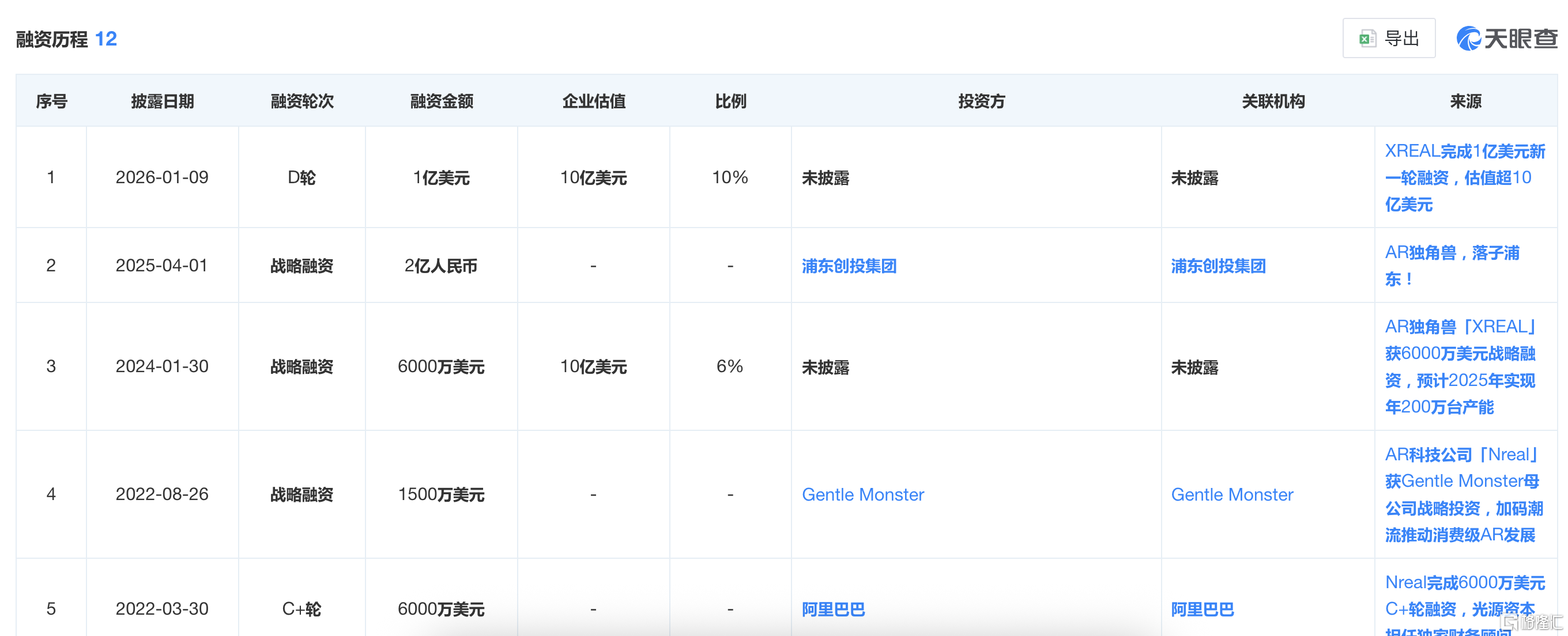Click the 披露日期 column header

tap(162, 101)
